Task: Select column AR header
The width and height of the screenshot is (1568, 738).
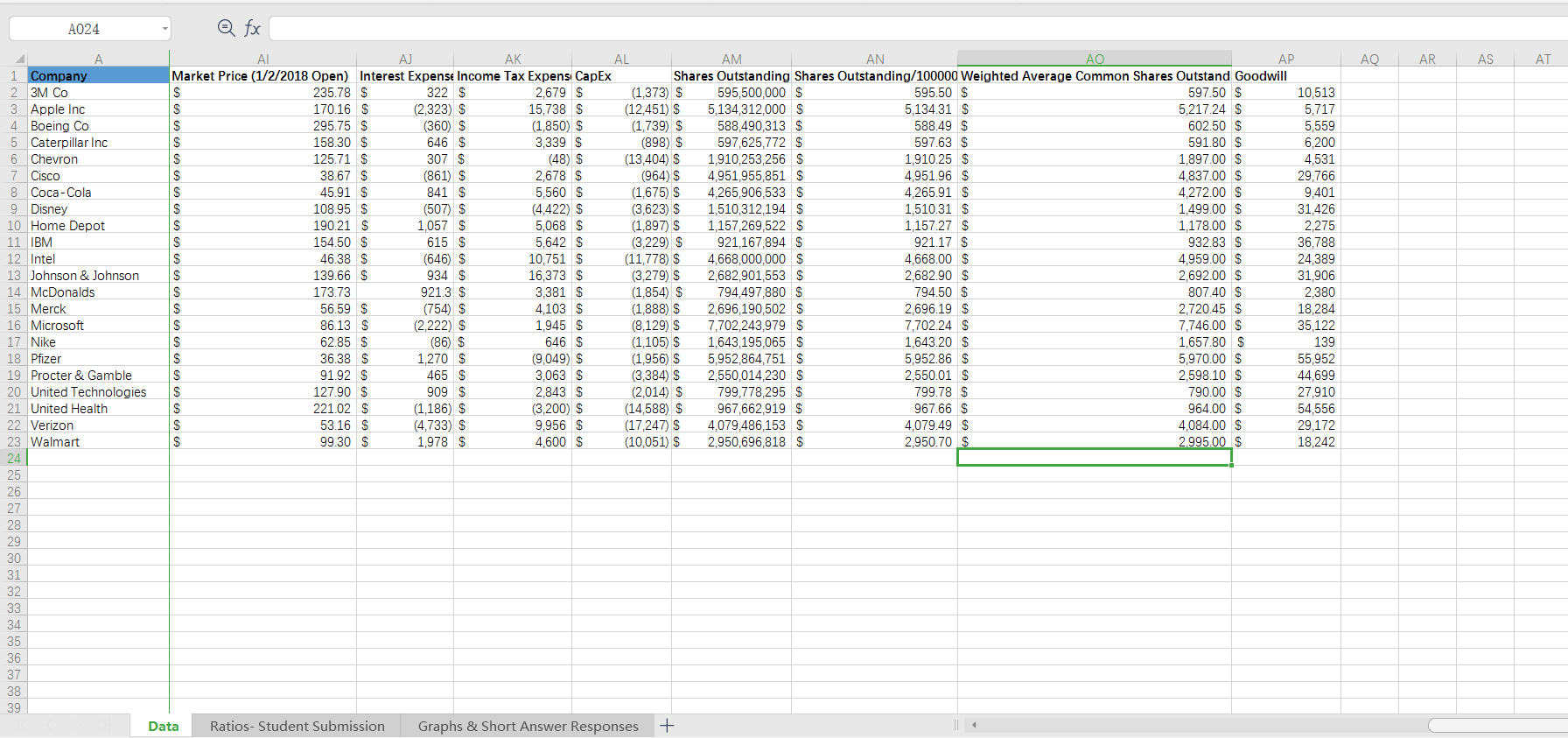Action: tap(1427, 59)
